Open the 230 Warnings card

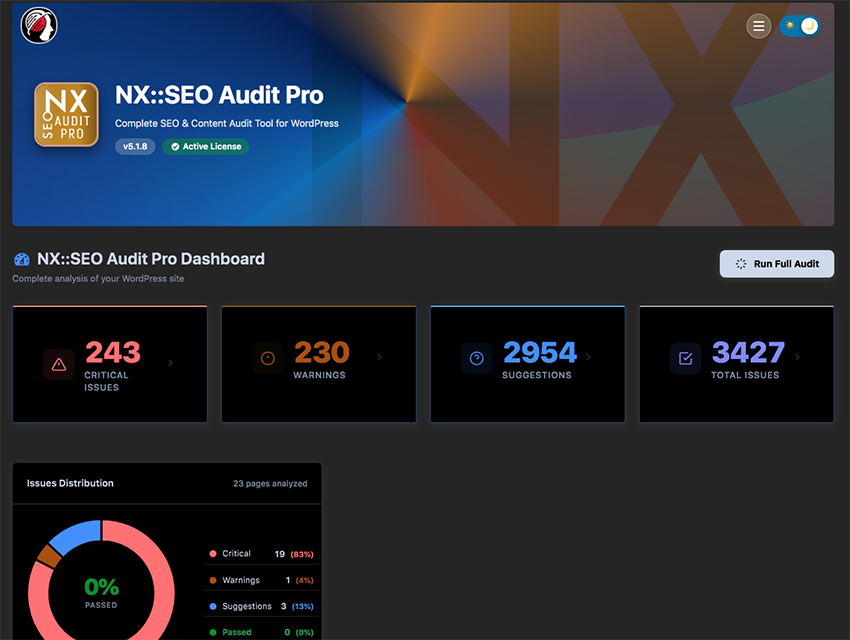click(319, 364)
